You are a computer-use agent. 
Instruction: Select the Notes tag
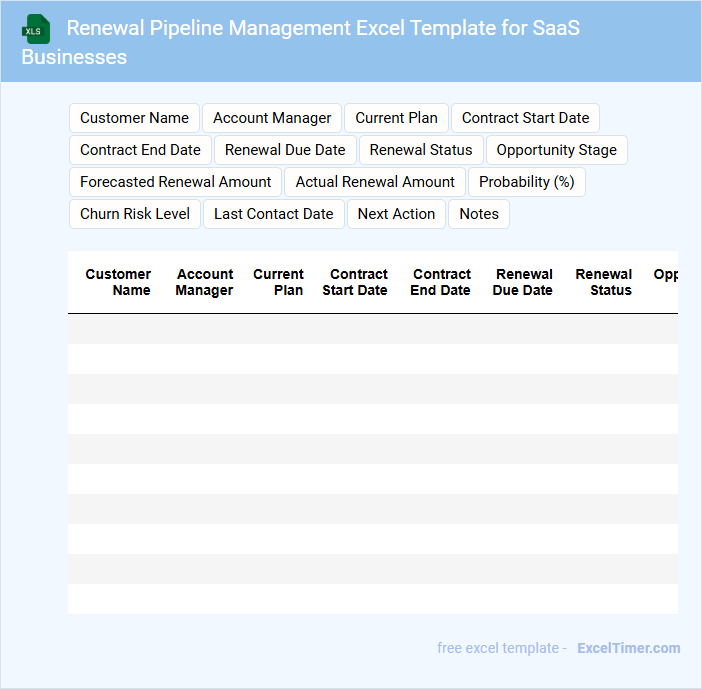coord(479,214)
